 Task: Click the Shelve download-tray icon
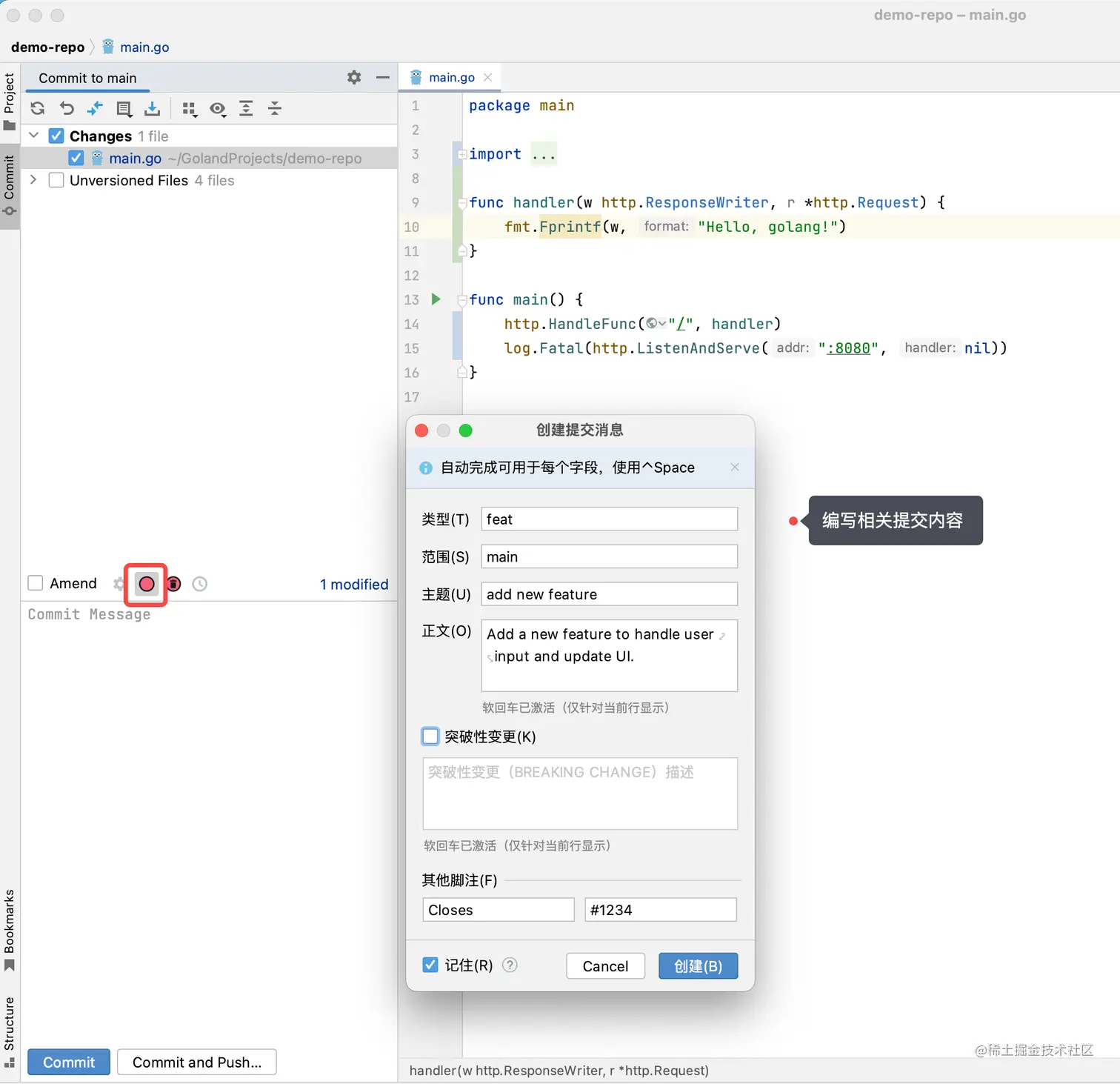pos(152,109)
